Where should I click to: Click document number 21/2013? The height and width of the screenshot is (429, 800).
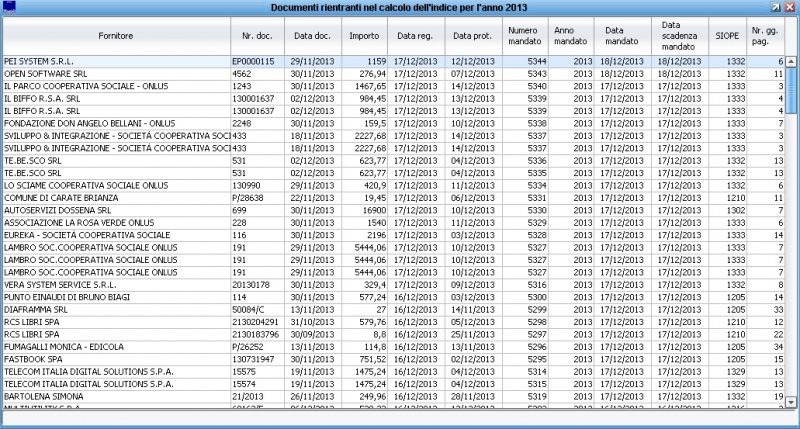pyautogui.click(x=247, y=396)
